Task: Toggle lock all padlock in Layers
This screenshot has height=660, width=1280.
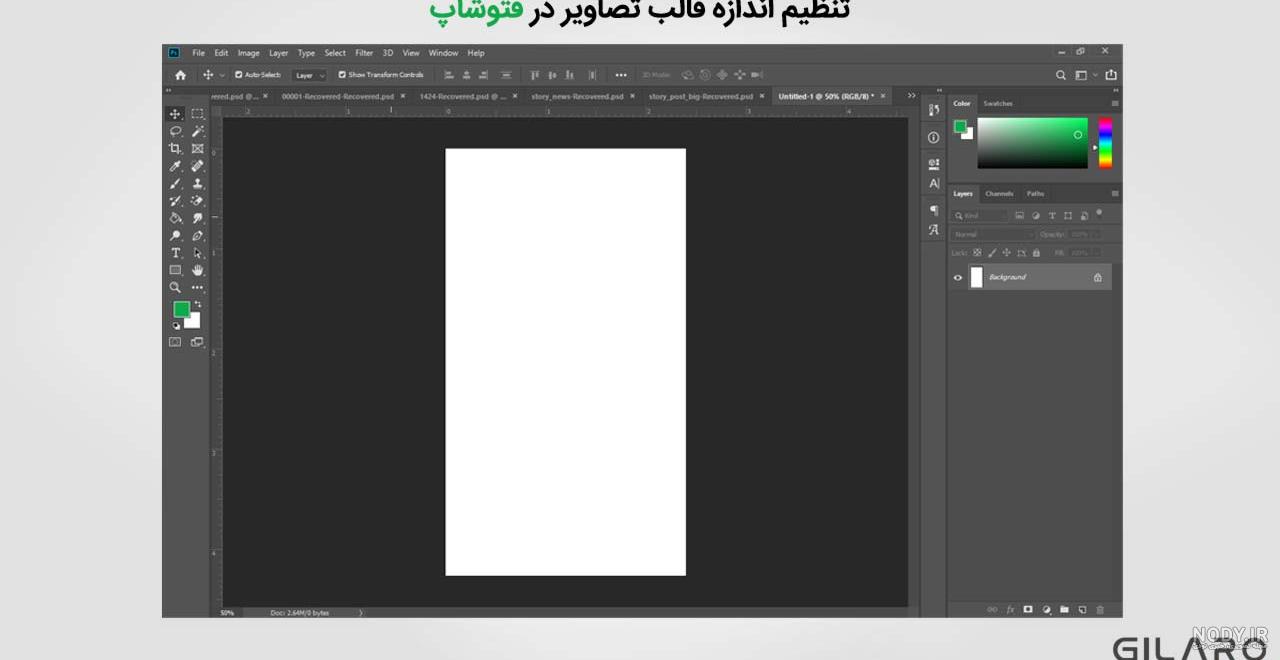Action: pyautogui.click(x=1036, y=253)
